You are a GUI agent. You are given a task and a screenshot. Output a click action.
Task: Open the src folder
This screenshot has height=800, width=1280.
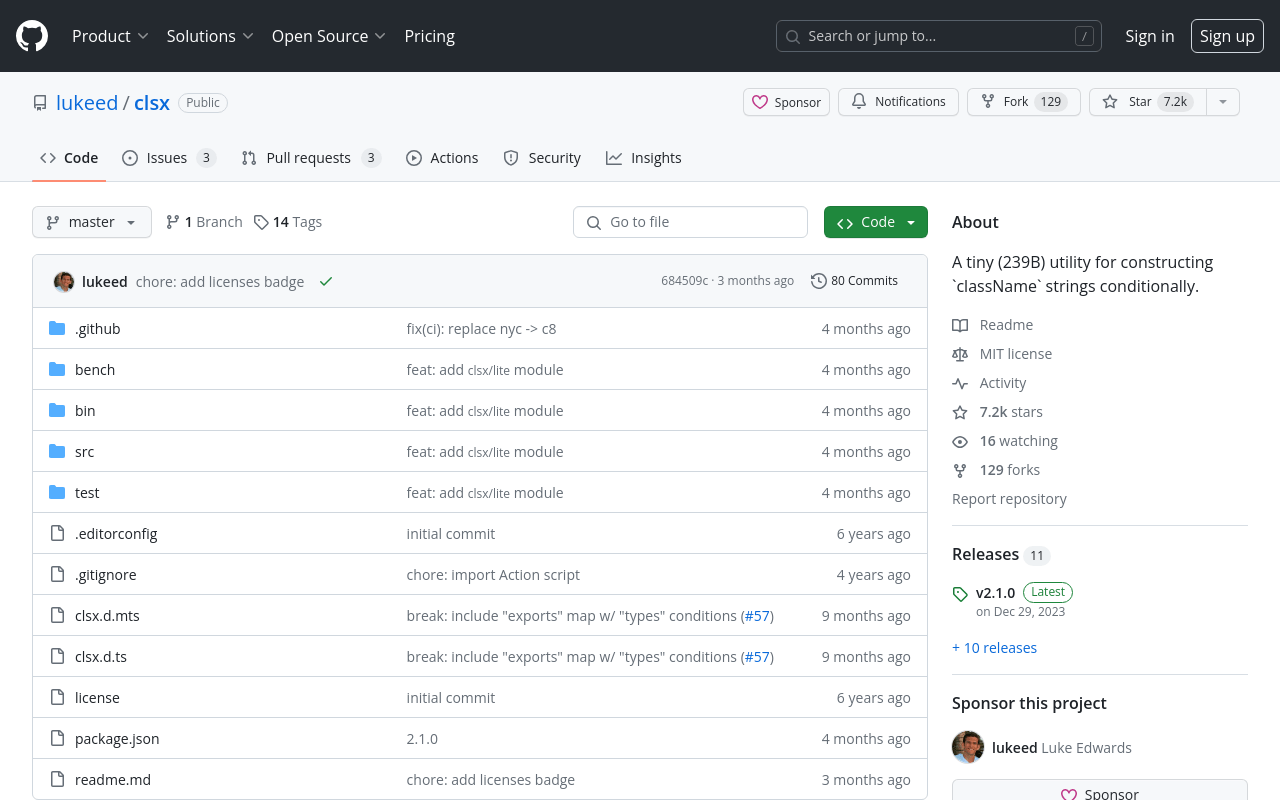pos(84,452)
